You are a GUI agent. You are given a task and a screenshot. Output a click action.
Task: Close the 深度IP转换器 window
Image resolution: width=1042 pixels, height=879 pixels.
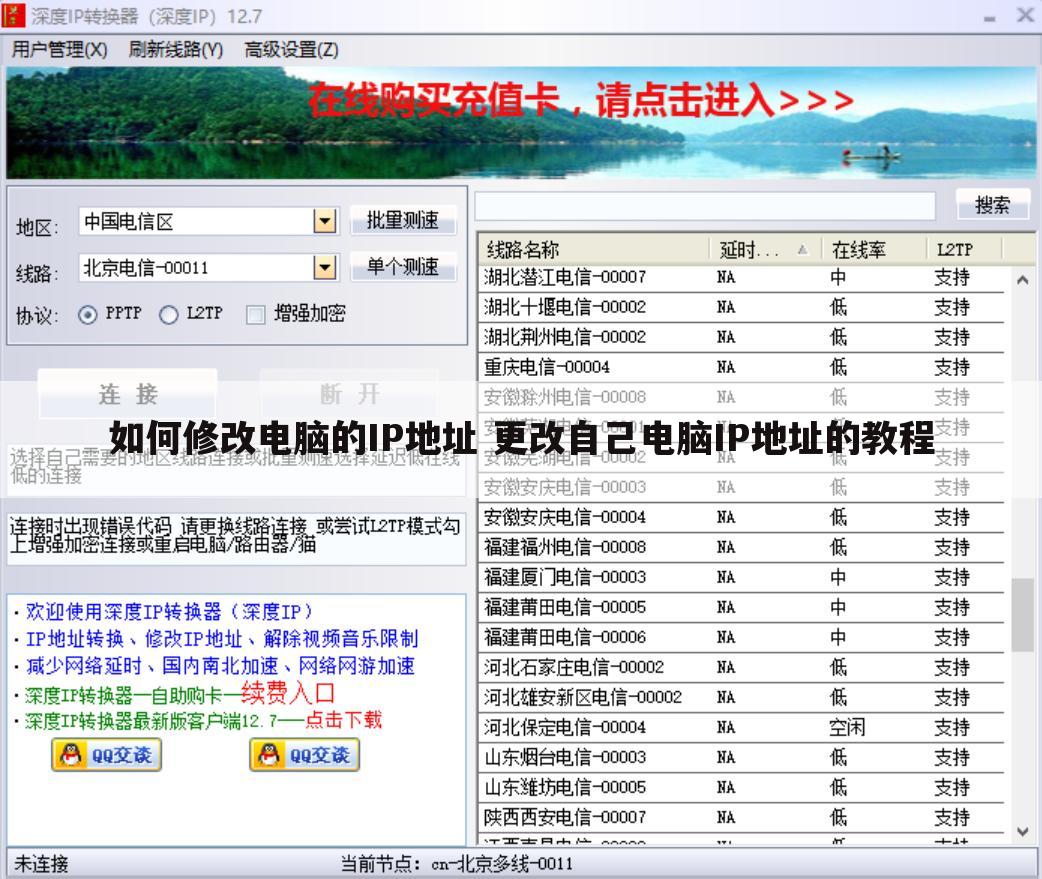point(1025,16)
